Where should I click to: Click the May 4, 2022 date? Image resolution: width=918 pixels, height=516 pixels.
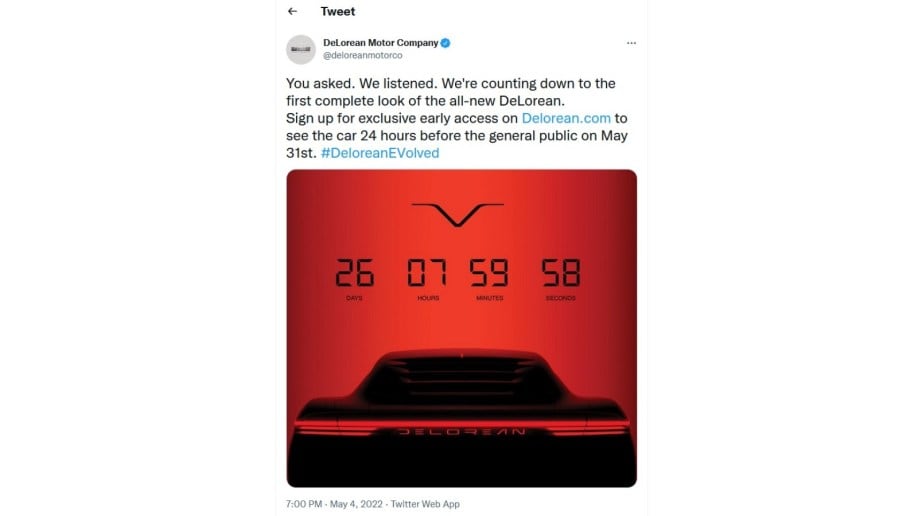click(x=356, y=504)
